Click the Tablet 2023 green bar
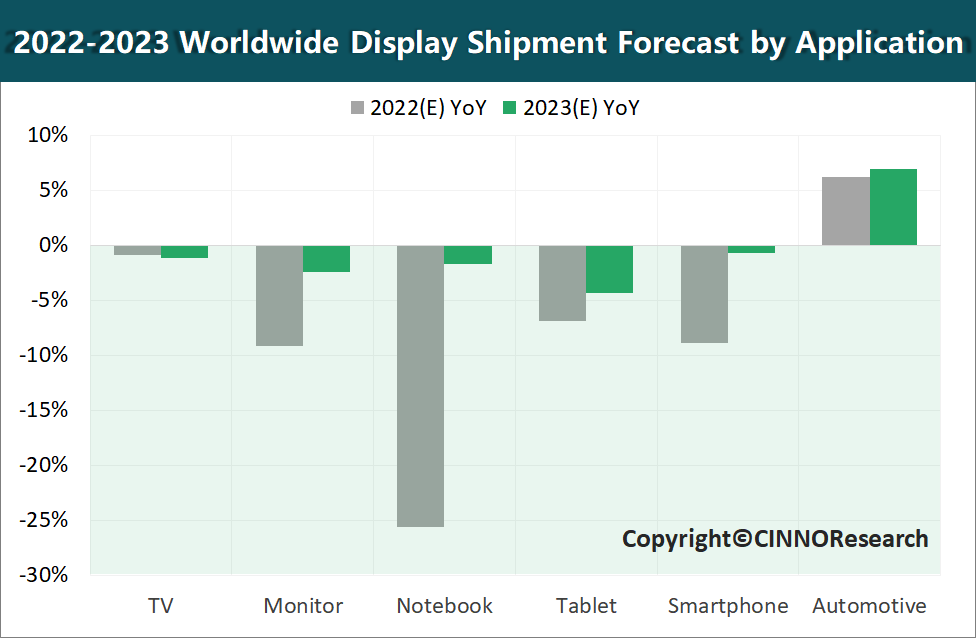This screenshot has height=638, width=976. (x=609, y=269)
